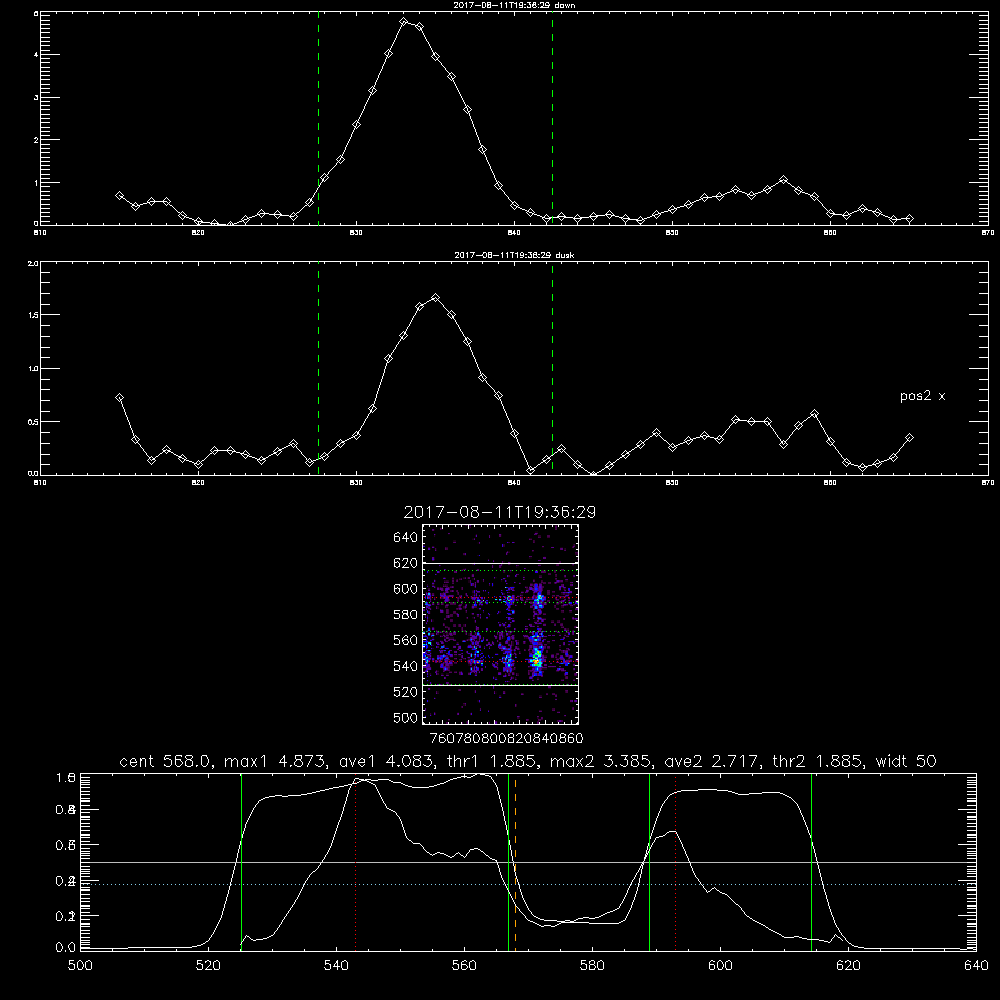Select left green dashed line in dawn plot

pos(318,118)
